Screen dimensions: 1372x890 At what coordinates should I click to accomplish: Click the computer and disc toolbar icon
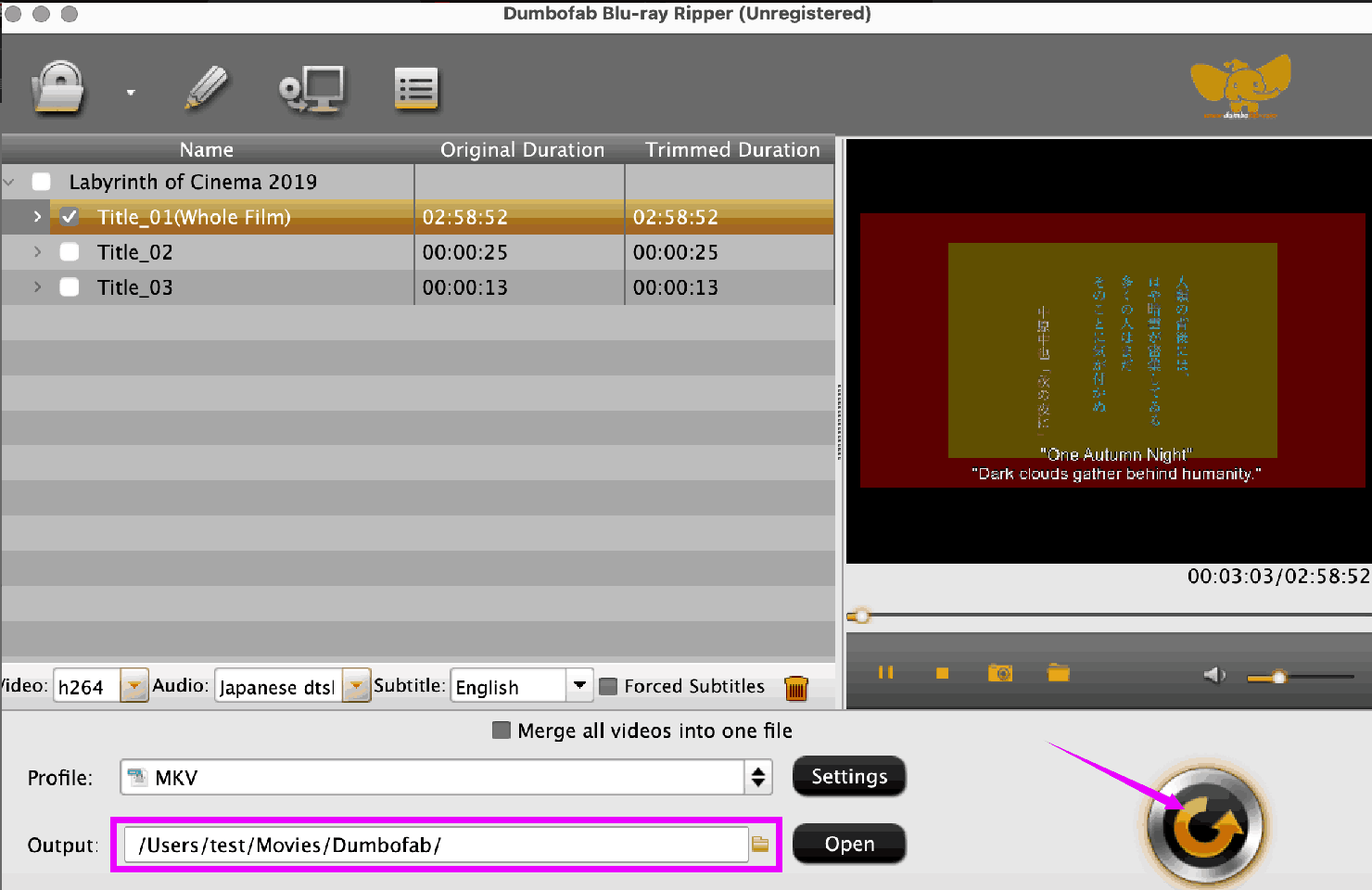311,89
